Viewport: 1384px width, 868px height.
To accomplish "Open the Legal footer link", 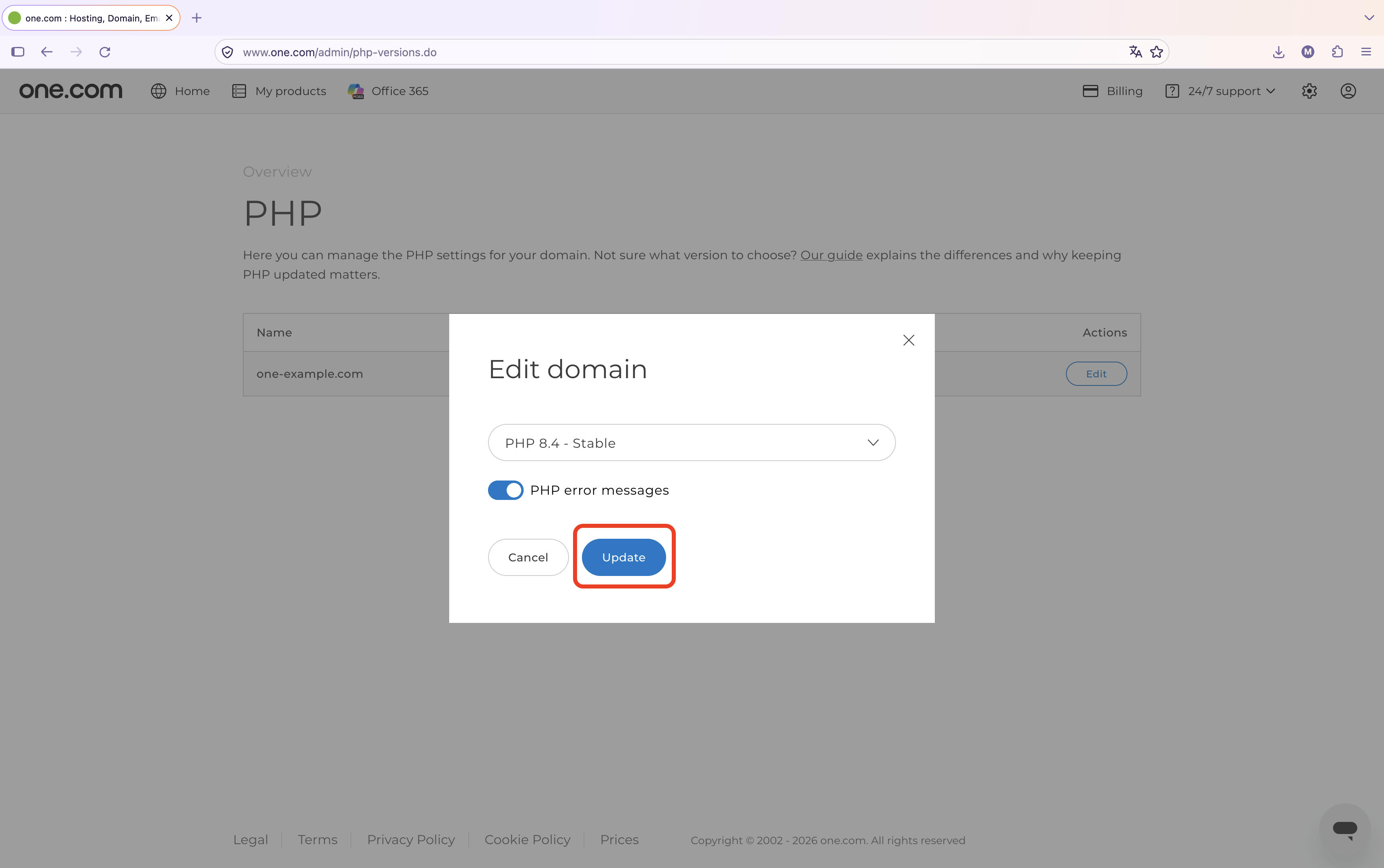I will 250,839.
